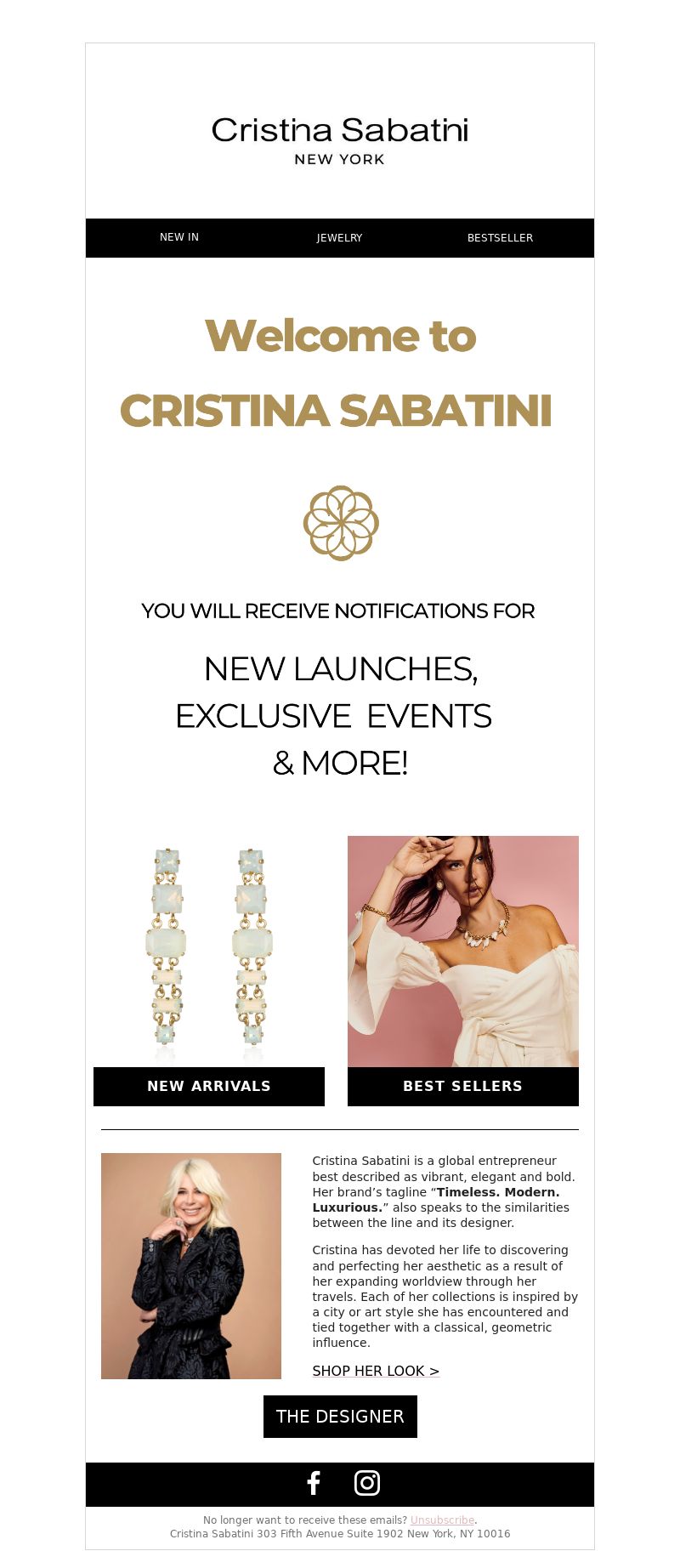Click the gold flower emblem
Image resolution: width=680 pixels, height=1568 pixels.
(x=341, y=523)
